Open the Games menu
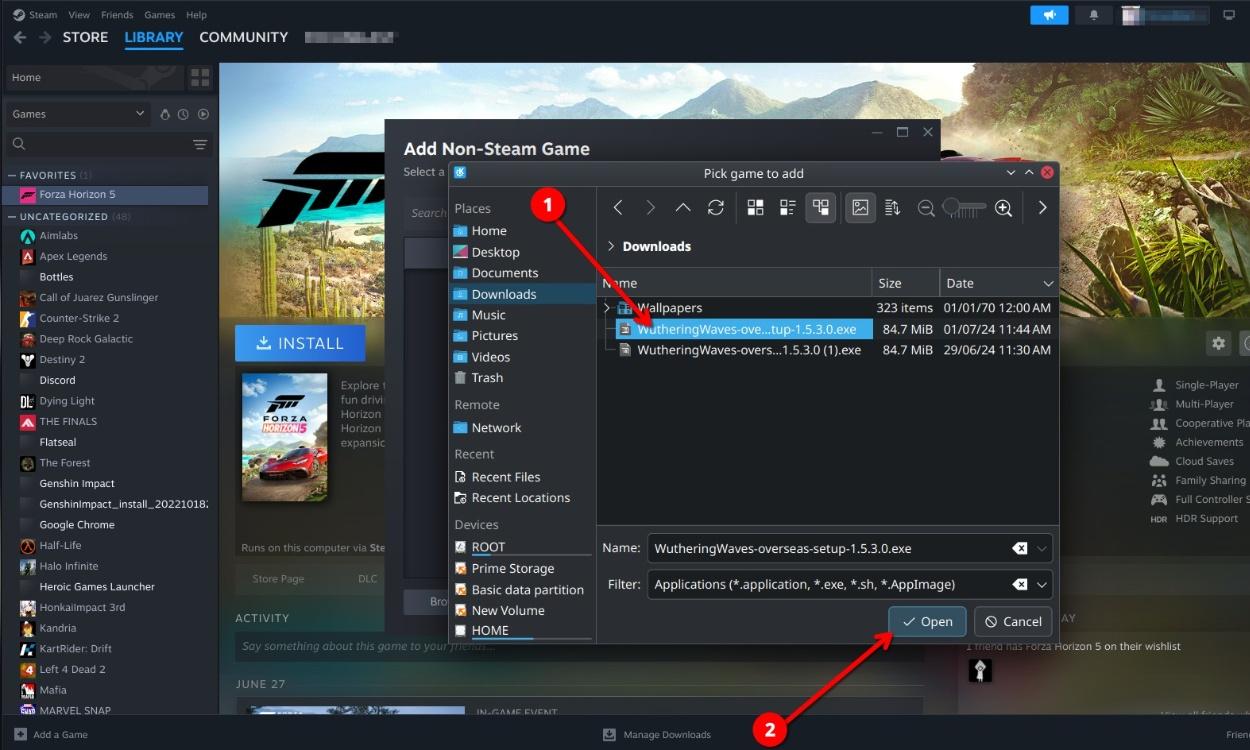 [x=160, y=15]
